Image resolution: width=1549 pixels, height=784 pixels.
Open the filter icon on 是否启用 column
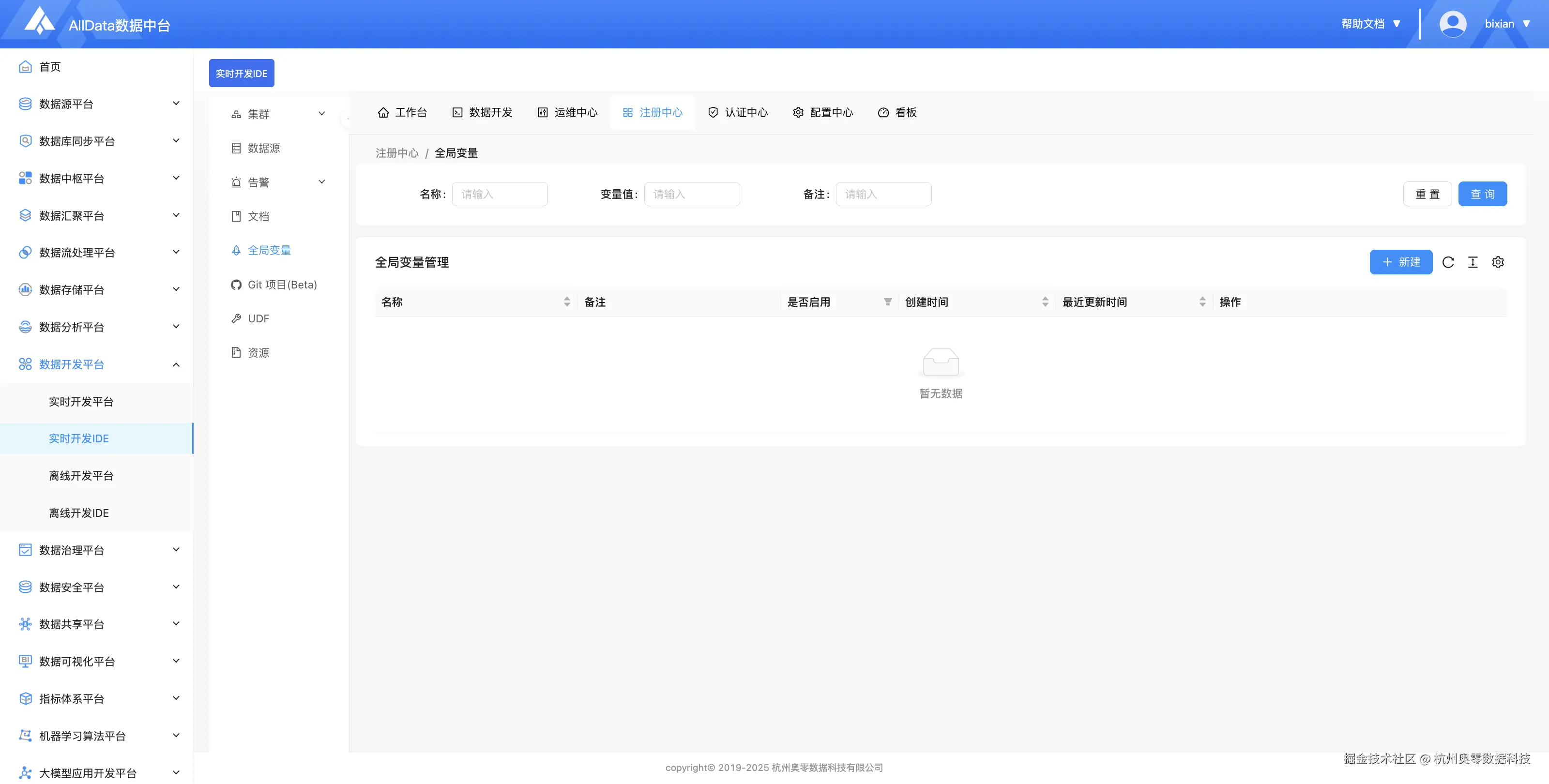point(888,302)
